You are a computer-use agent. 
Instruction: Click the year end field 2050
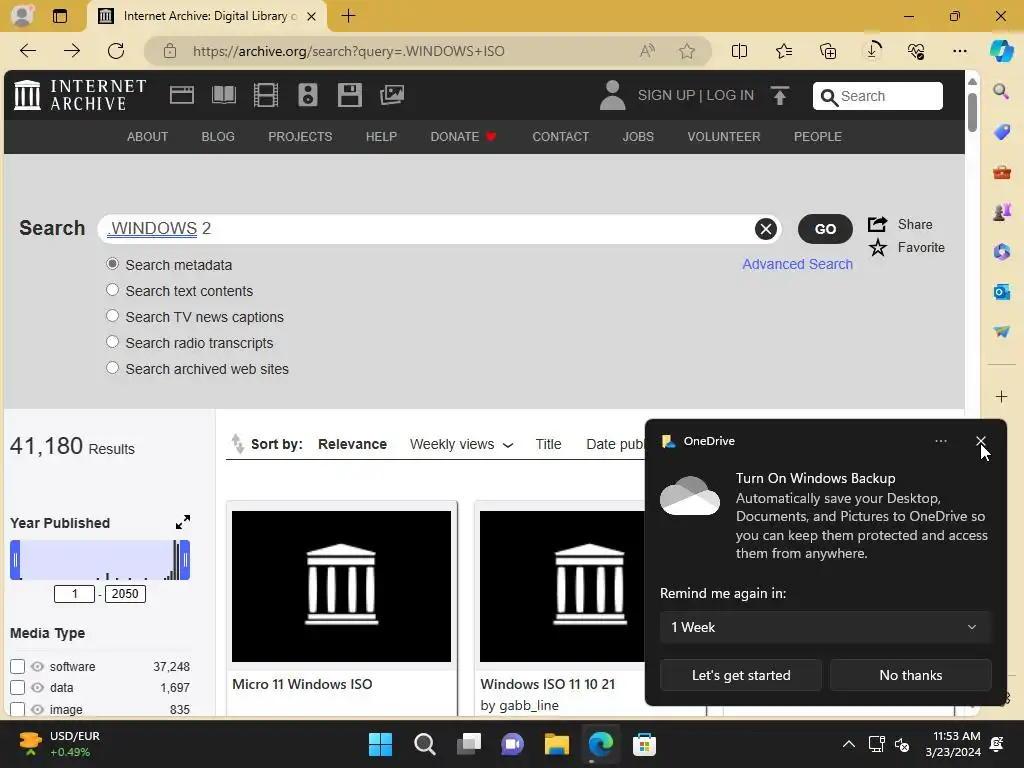[x=125, y=594]
